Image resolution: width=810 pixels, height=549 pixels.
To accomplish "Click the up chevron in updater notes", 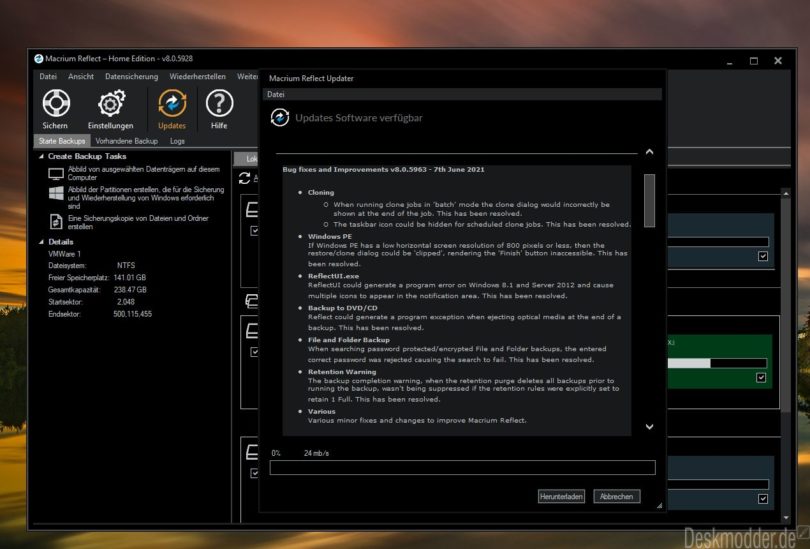I will point(649,152).
